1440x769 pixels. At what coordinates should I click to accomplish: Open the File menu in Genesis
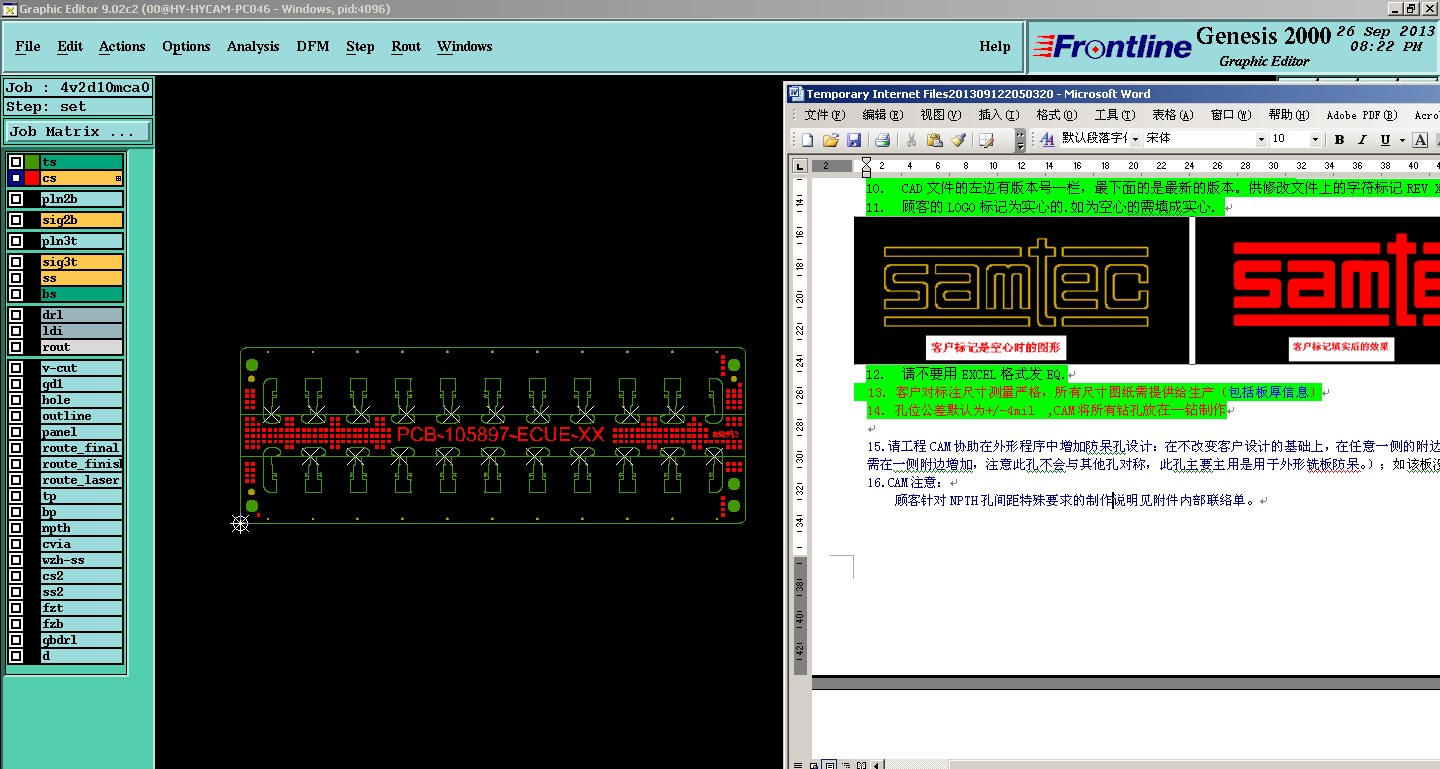coord(28,46)
